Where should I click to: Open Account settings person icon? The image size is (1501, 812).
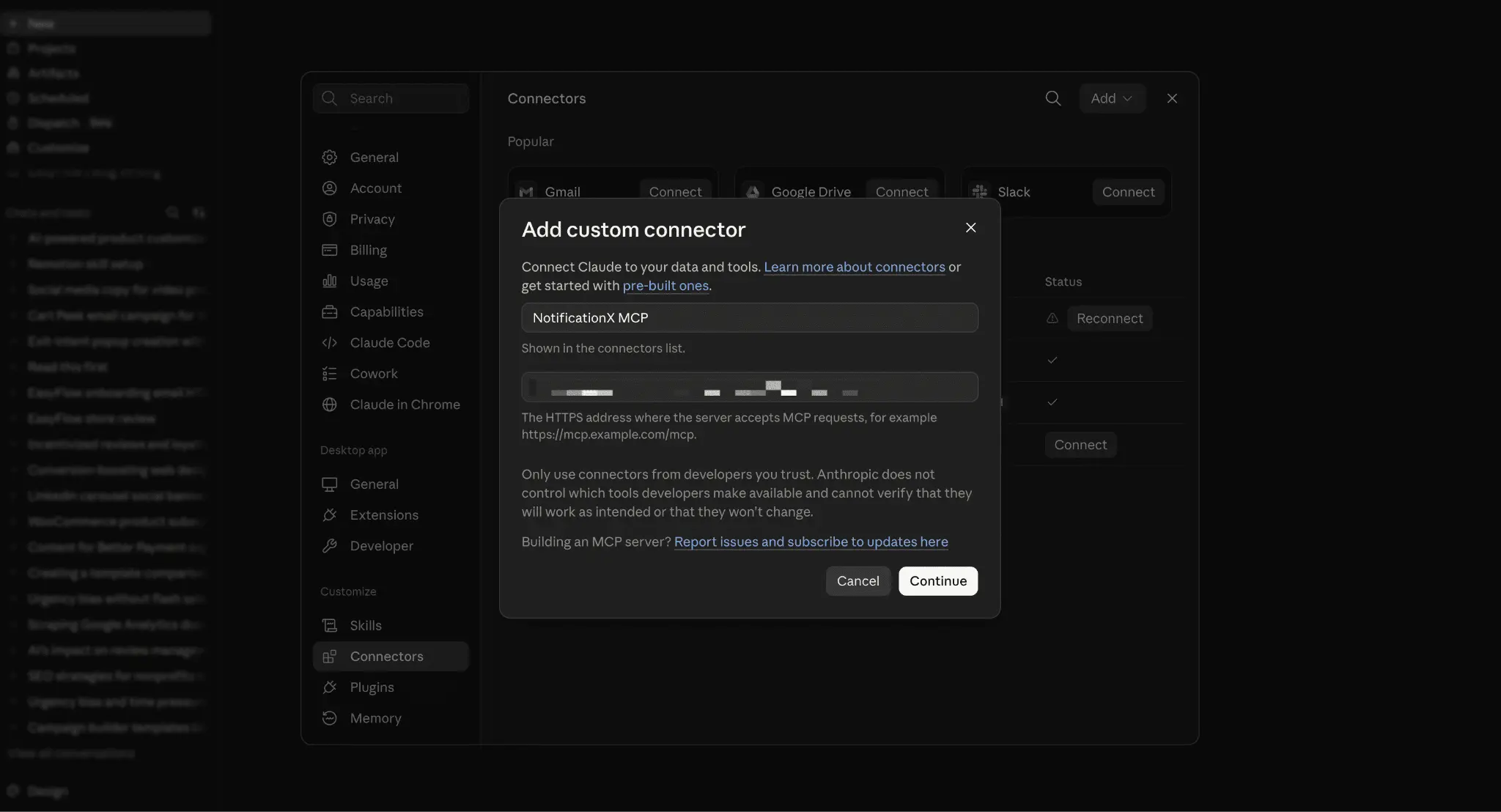point(330,188)
